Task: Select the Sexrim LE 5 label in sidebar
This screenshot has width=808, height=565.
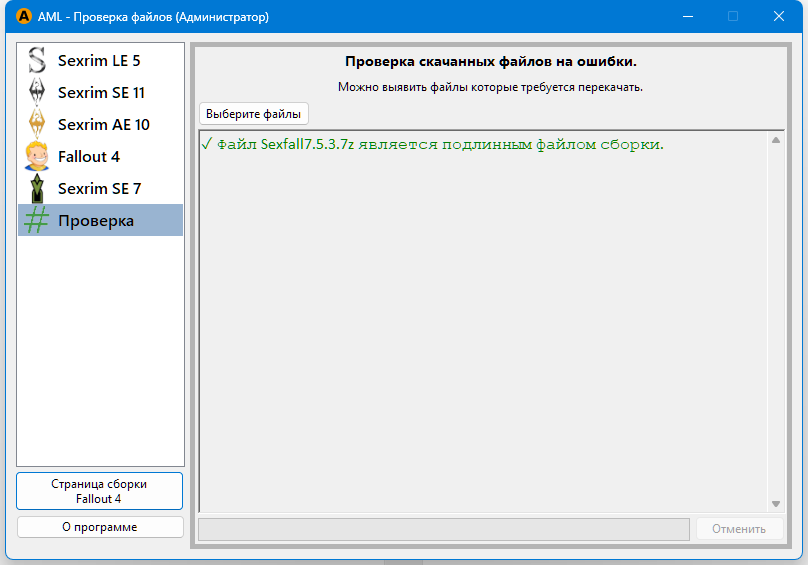Action: [x=99, y=60]
